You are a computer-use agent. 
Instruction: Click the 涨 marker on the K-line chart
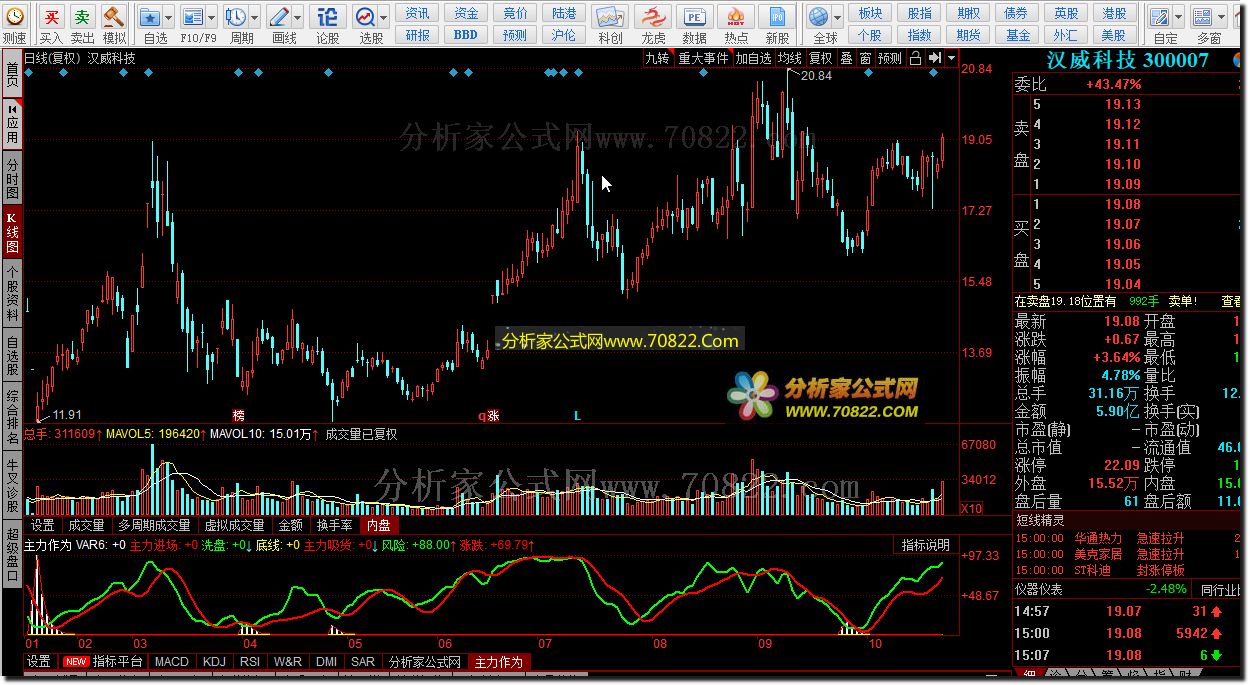tap(493, 415)
